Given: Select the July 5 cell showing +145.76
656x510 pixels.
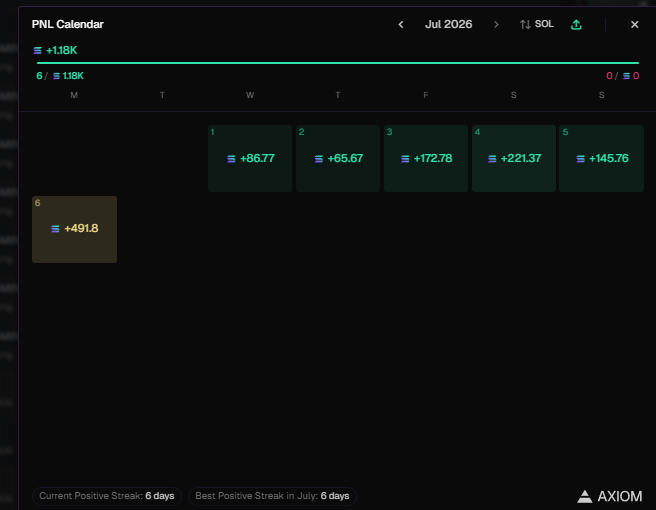Looking at the screenshot, I should click(x=601, y=159).
